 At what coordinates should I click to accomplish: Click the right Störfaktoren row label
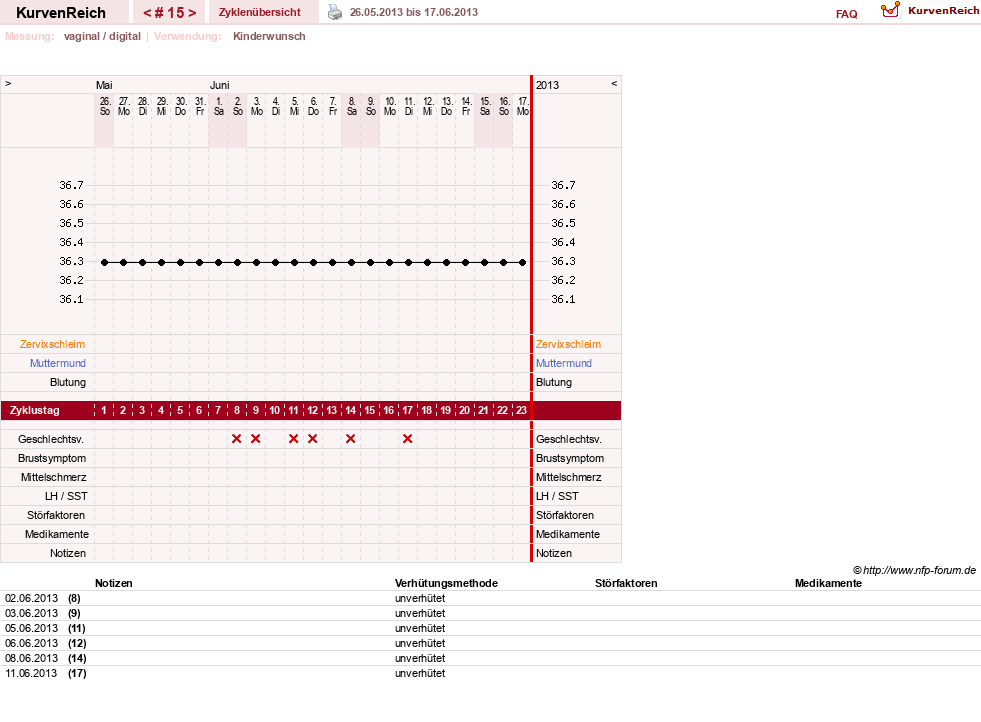click(564, 515)
